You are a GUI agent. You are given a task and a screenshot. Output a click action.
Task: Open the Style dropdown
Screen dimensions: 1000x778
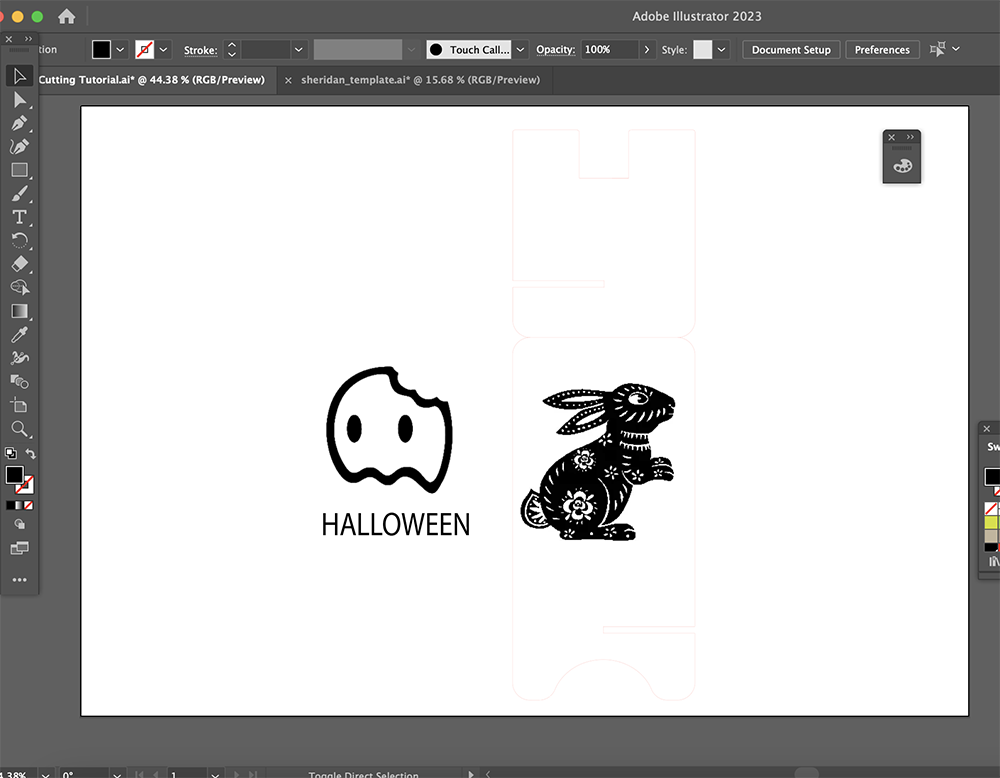pos(722,48)
